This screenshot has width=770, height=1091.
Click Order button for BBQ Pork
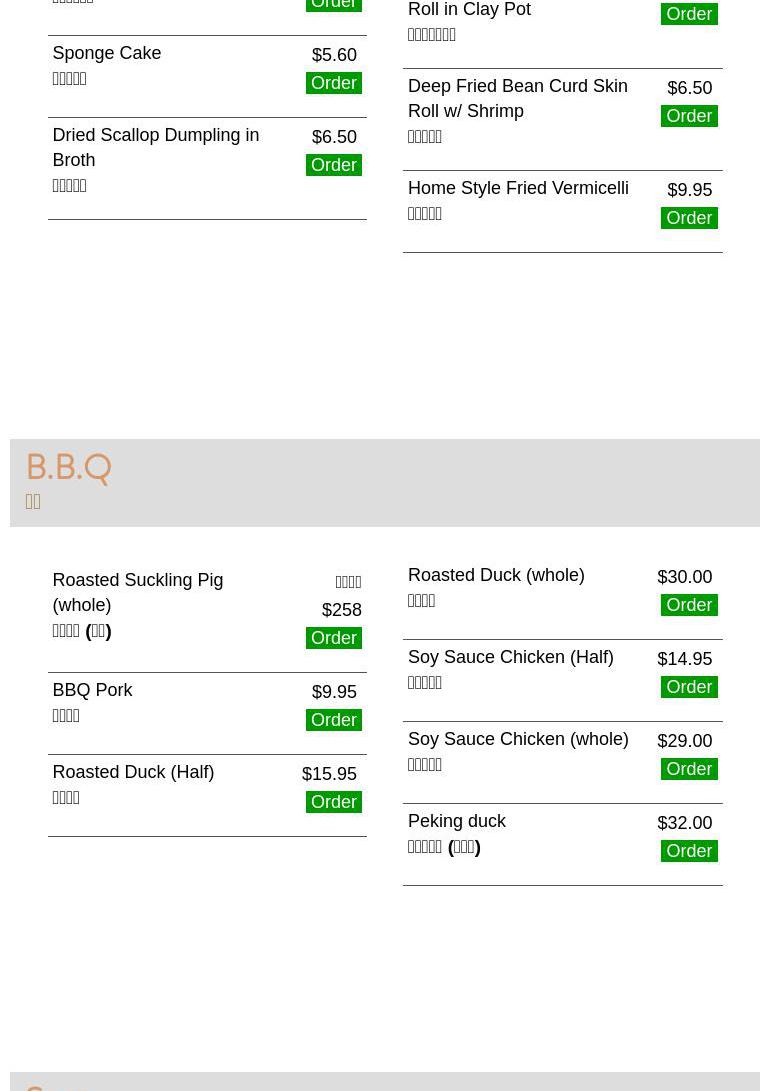(x=333, y=720)
